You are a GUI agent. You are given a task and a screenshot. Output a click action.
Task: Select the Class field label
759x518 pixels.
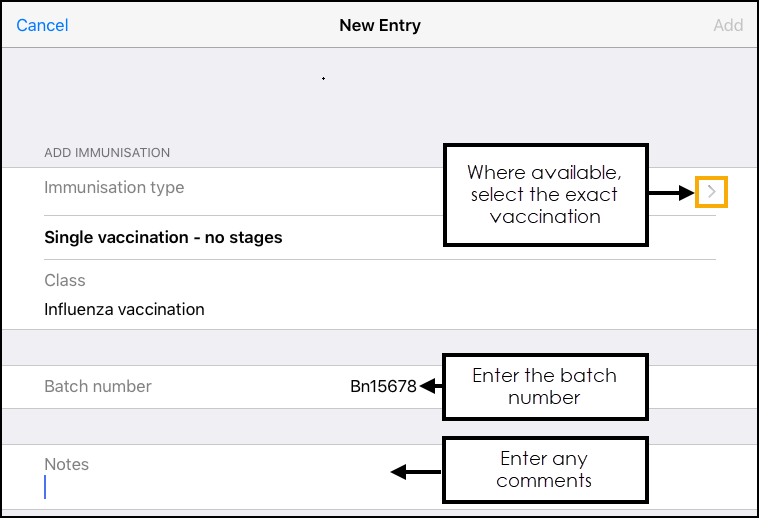(65, 281)
